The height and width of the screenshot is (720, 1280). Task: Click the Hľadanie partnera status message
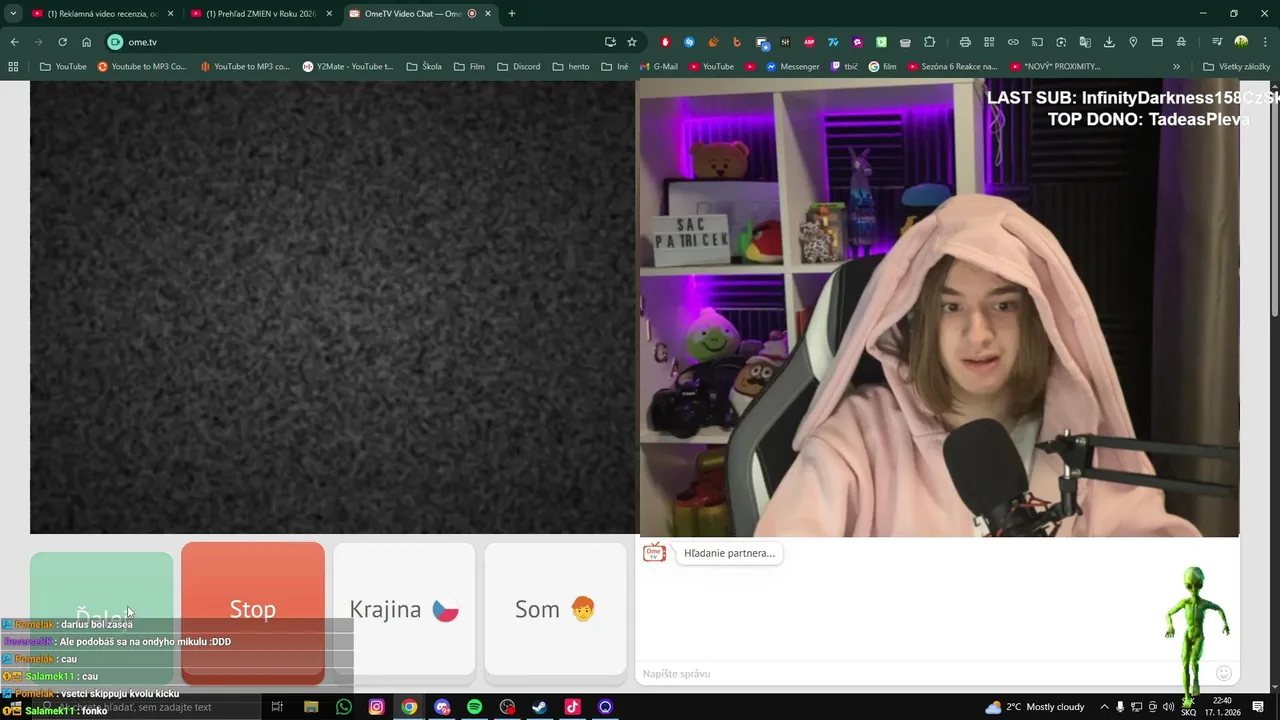tap(729, 553)
